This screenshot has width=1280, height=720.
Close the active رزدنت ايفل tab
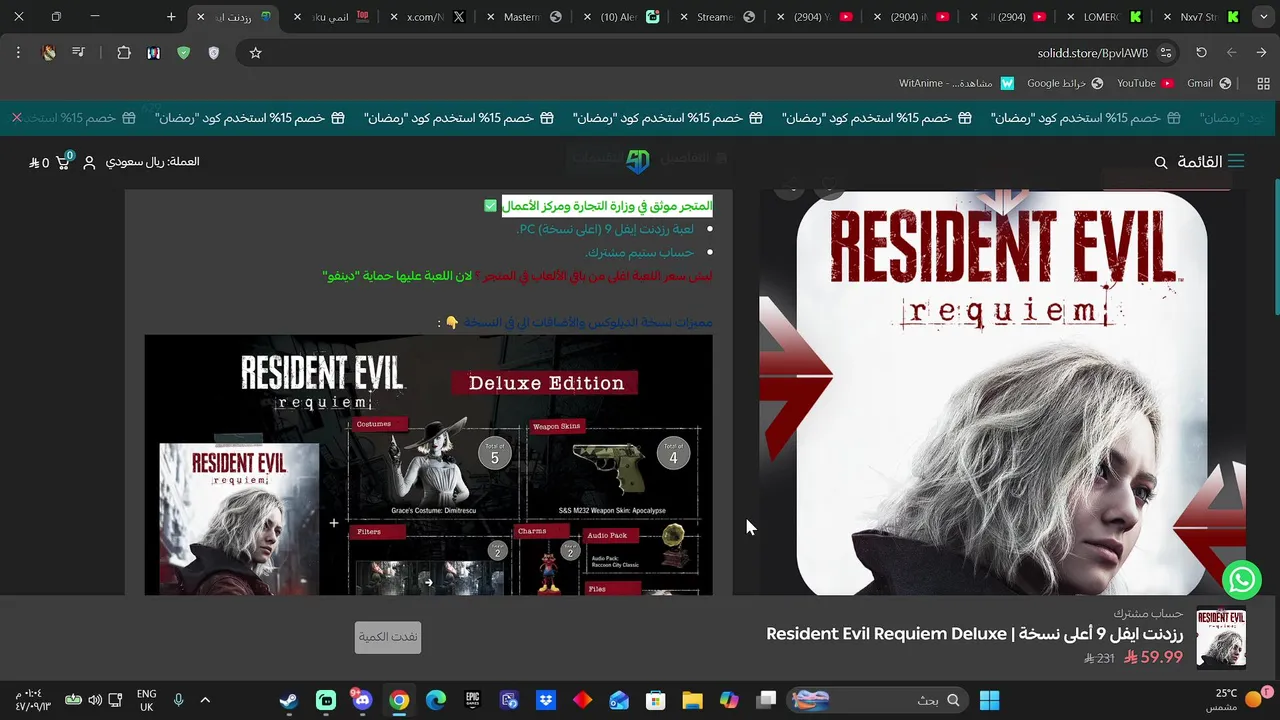(201, 17)
